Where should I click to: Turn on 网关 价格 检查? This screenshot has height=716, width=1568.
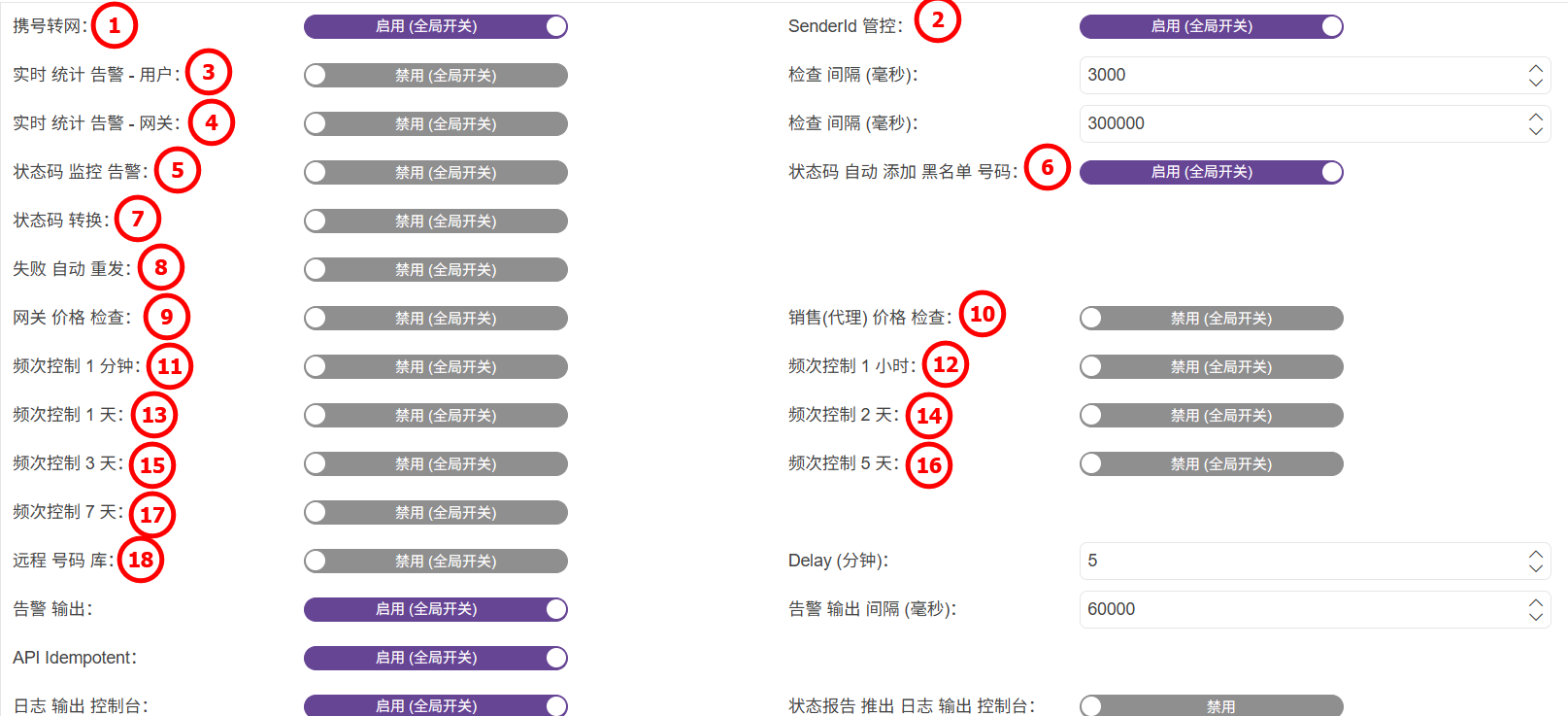click(435, 318)
